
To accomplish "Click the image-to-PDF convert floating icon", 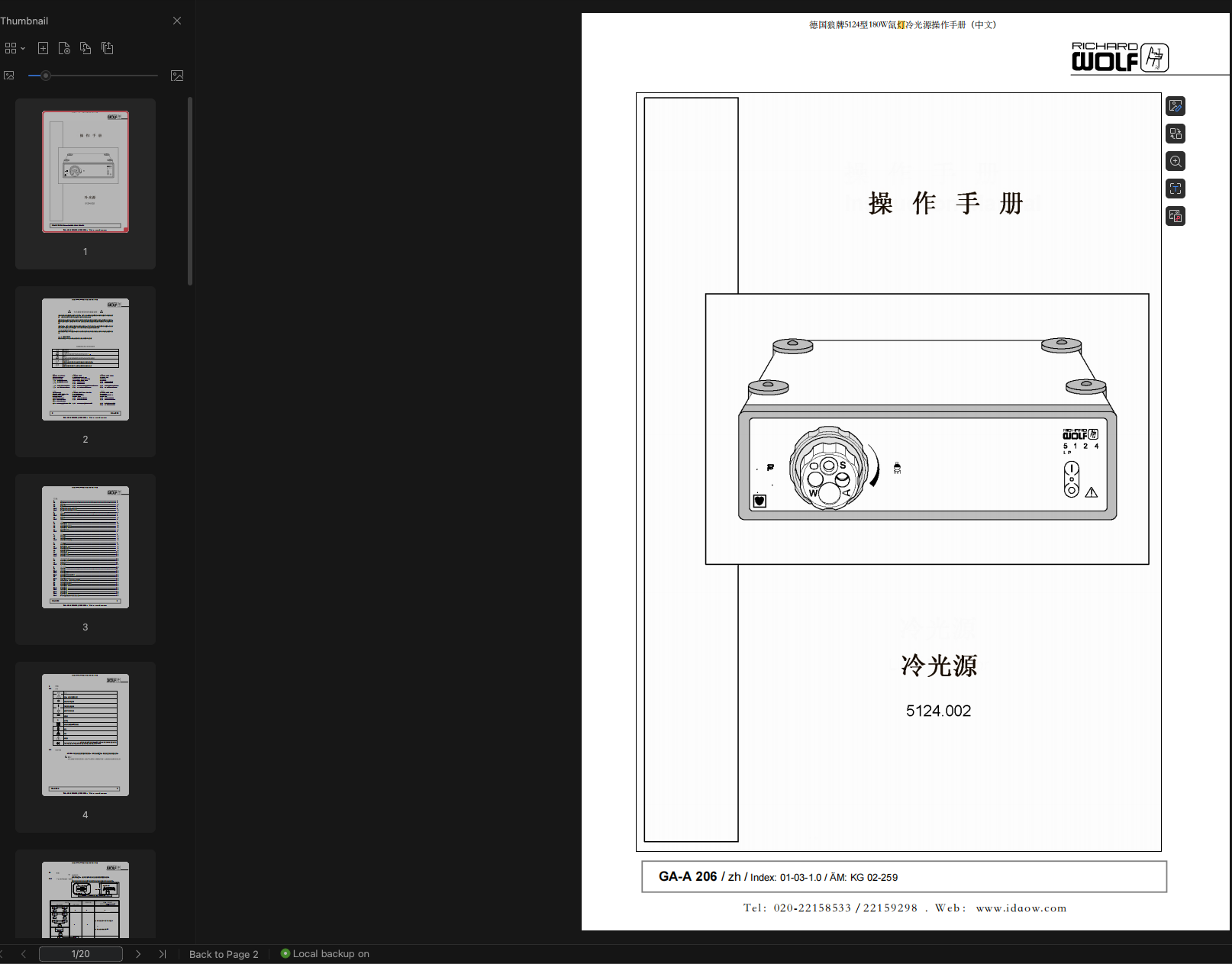I will (x=1176, y=216).
